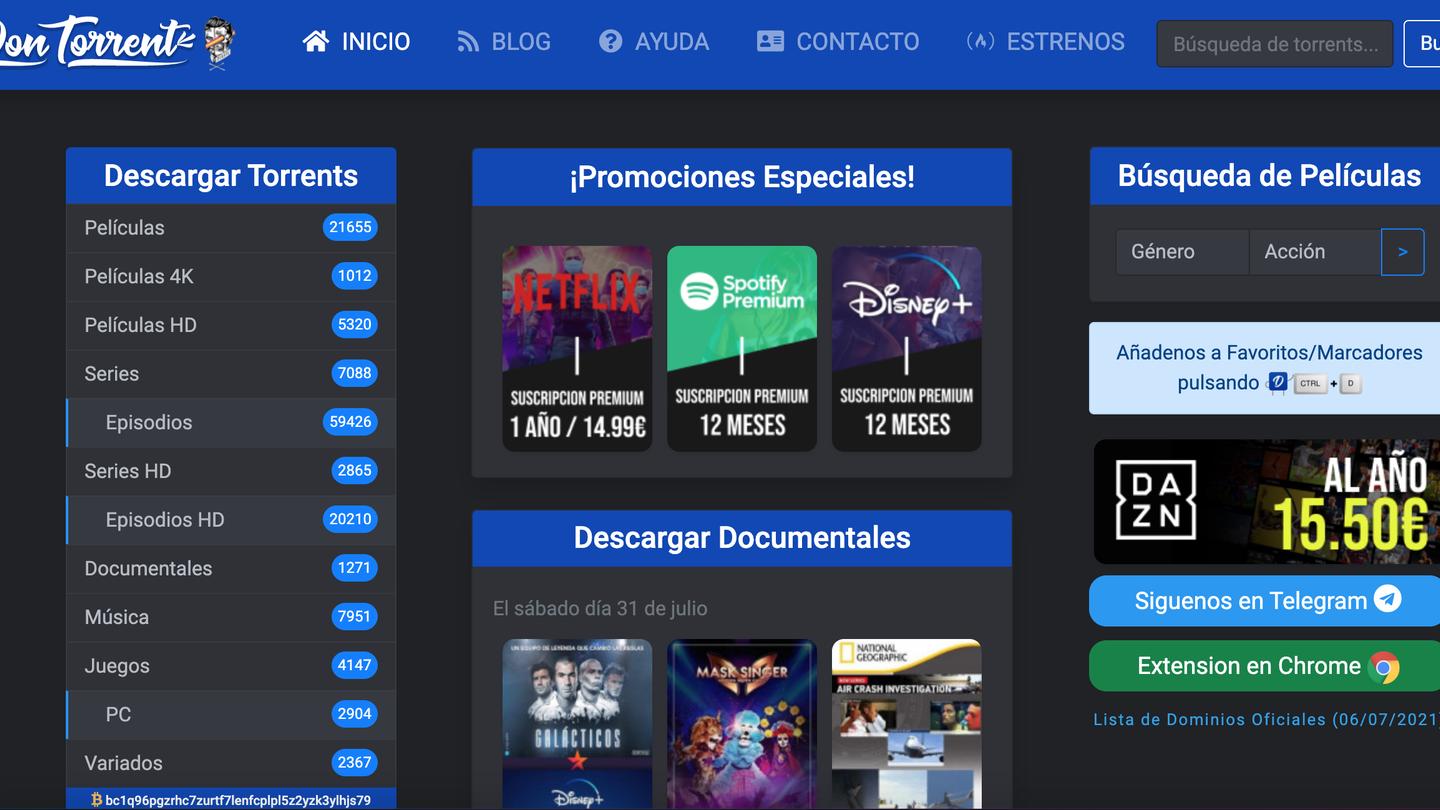
Task: Click the RSS feed icon for BLOG
Action: pos(467,41)
